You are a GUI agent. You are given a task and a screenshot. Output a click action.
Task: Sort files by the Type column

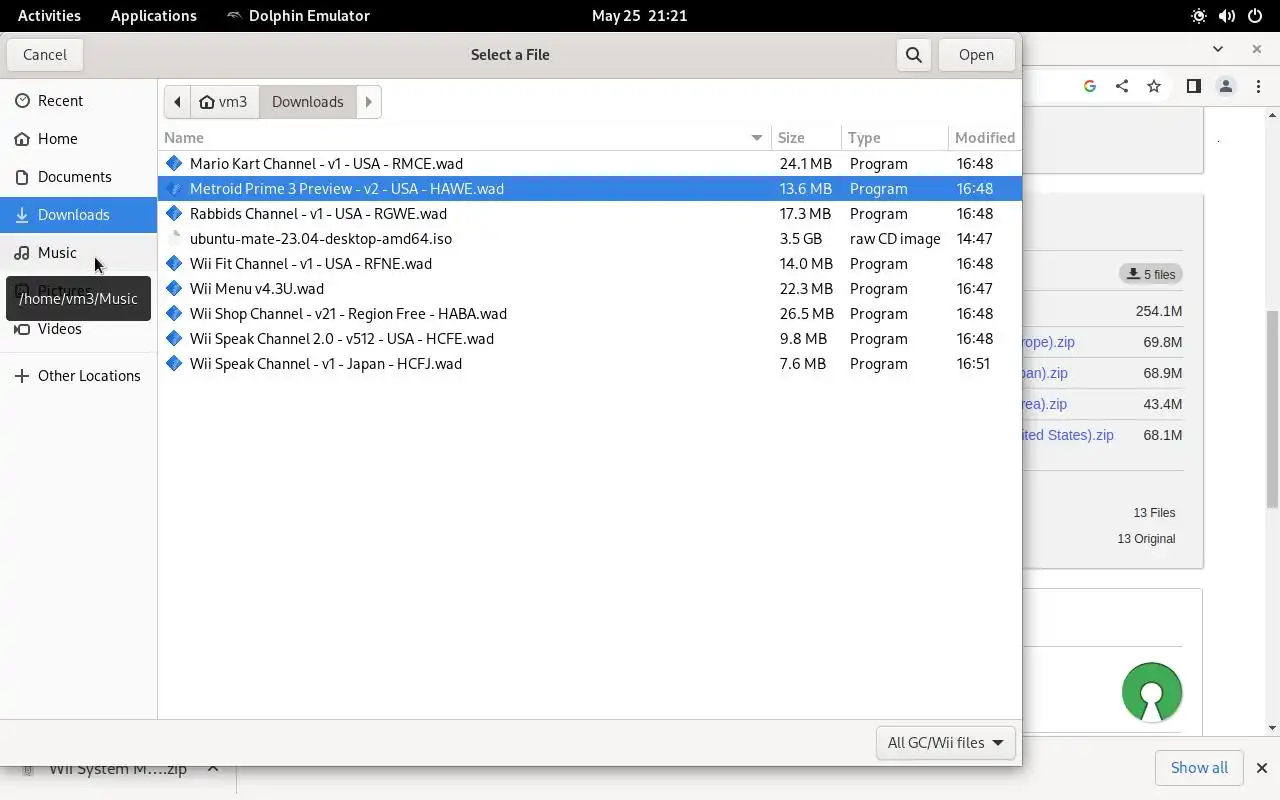point(895,138)
